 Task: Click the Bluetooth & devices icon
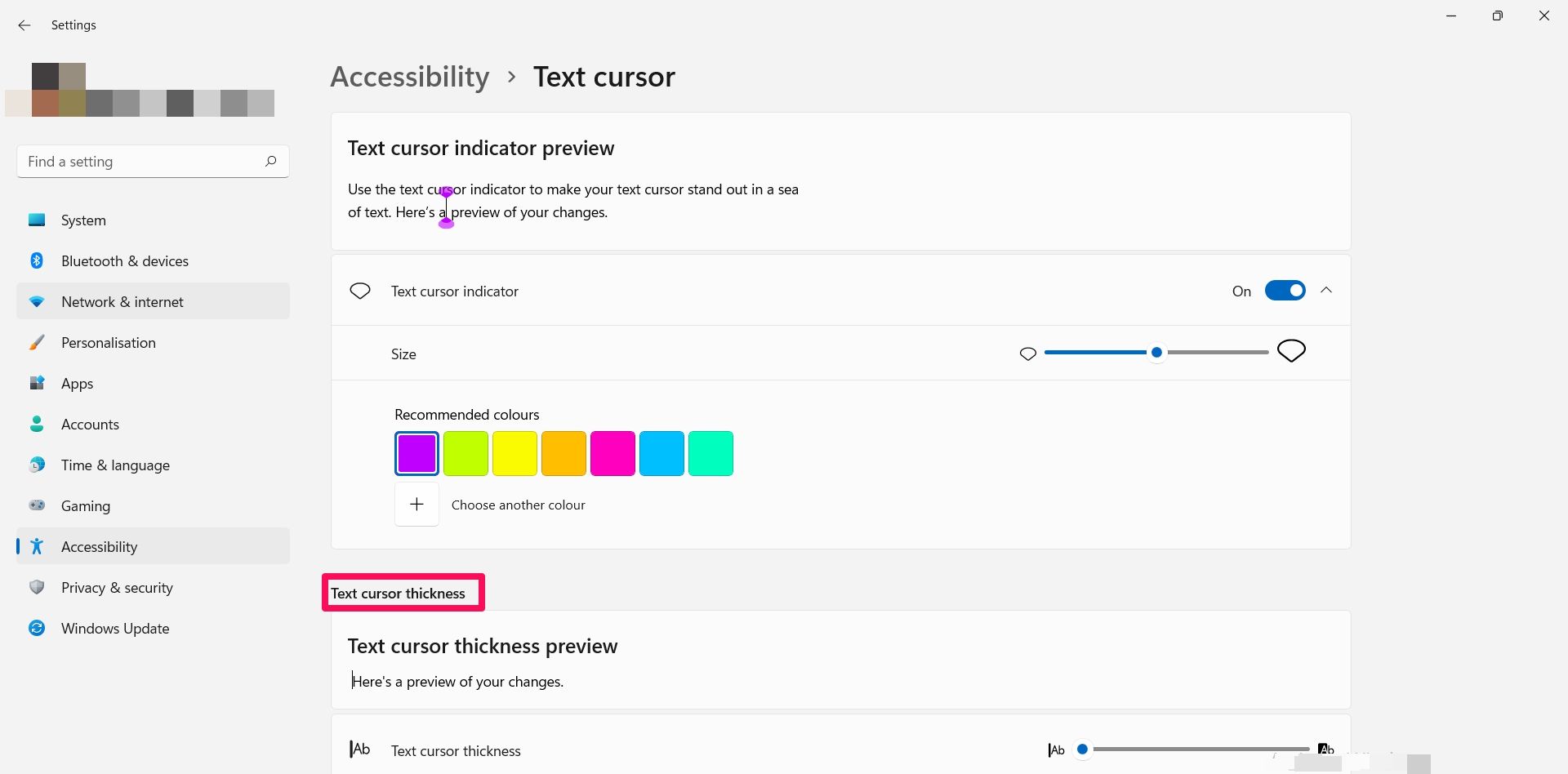[x=37, y=260]
